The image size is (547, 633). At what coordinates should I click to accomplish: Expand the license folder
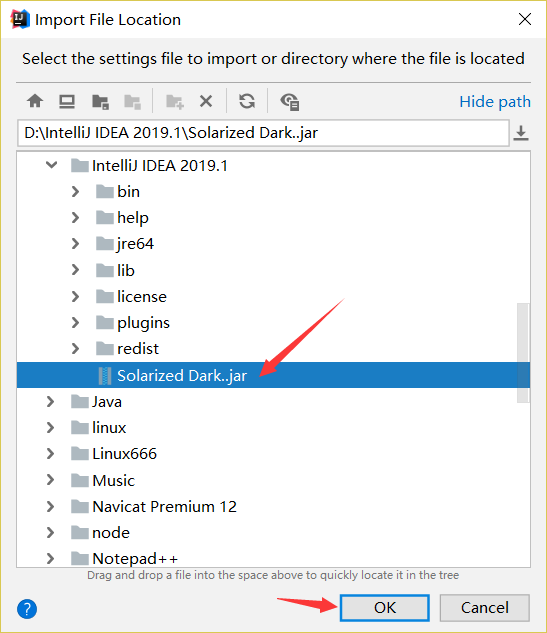point(75,296)
